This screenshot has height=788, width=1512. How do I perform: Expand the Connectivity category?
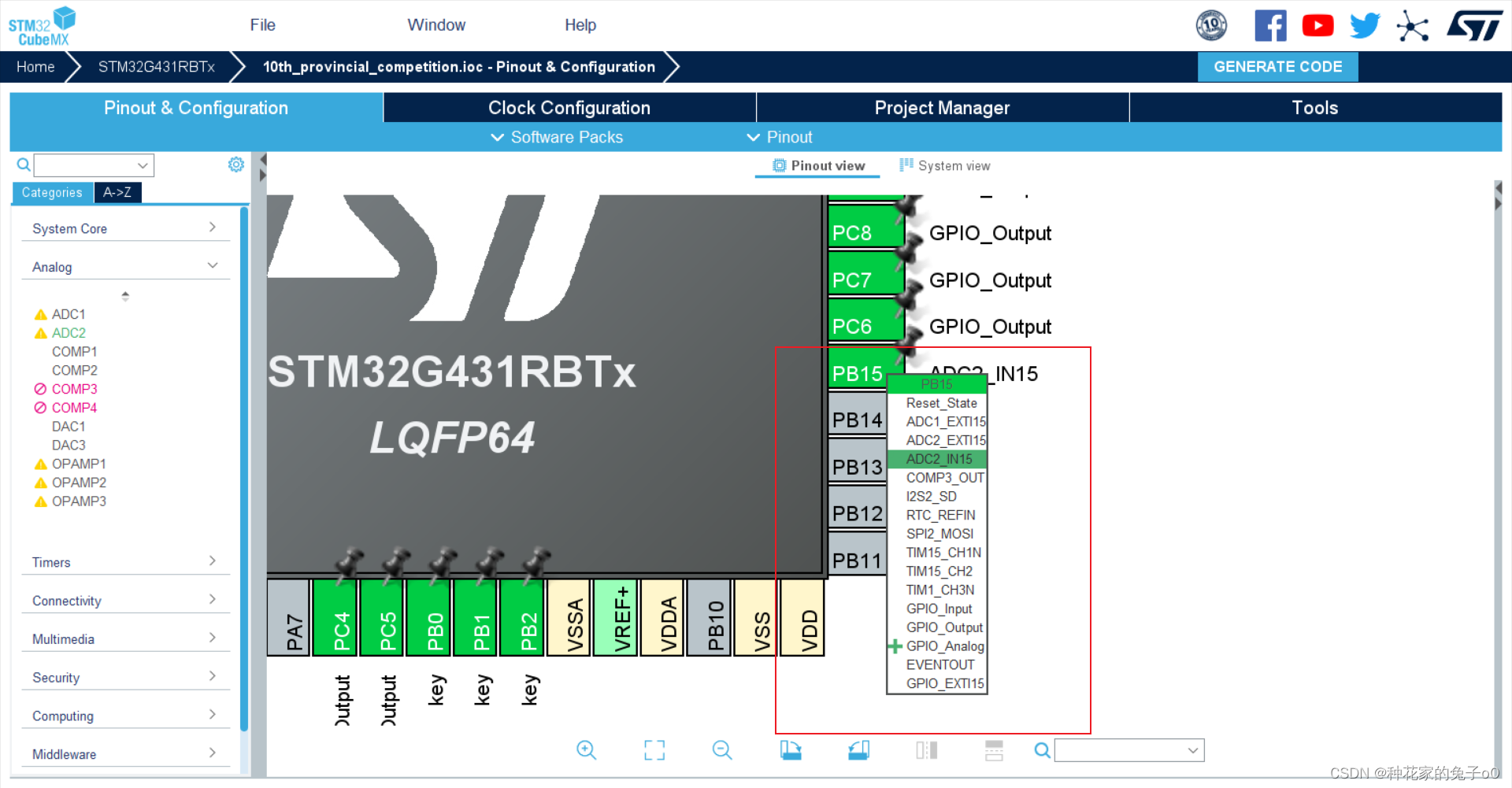coord(125,601)
